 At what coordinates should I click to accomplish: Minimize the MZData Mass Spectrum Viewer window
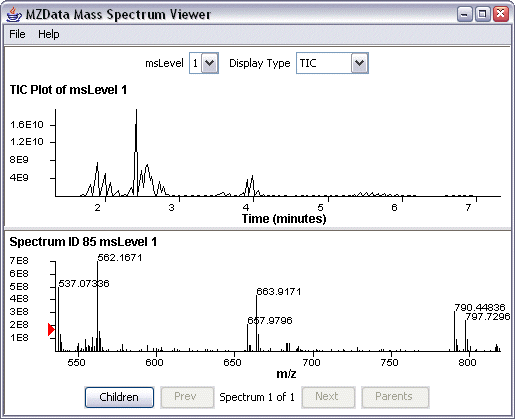[x=464, y=14]
